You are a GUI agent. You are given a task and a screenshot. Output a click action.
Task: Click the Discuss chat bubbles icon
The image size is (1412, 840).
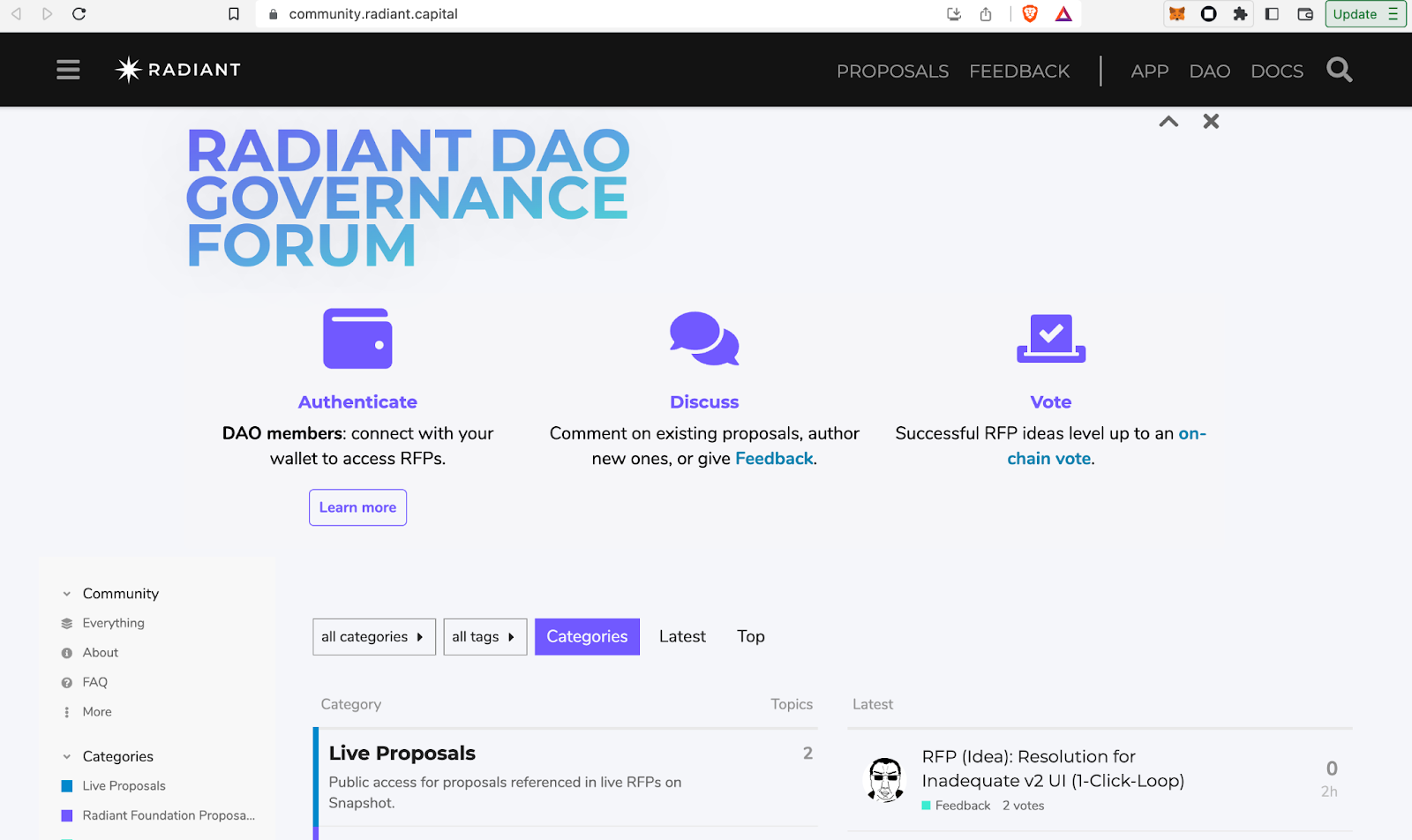click(704, 338)
